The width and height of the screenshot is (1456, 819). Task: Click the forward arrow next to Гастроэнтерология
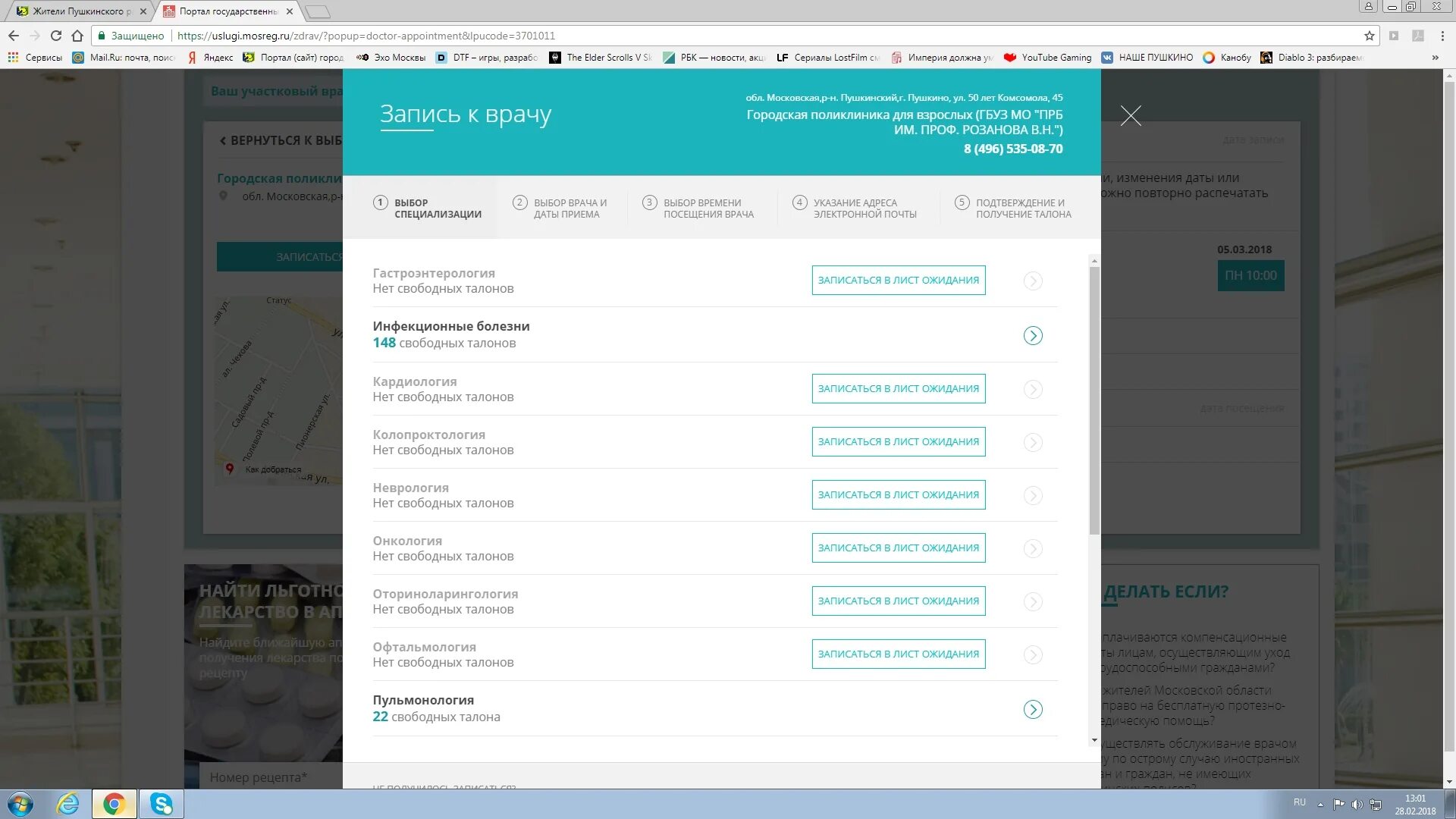1033,280
